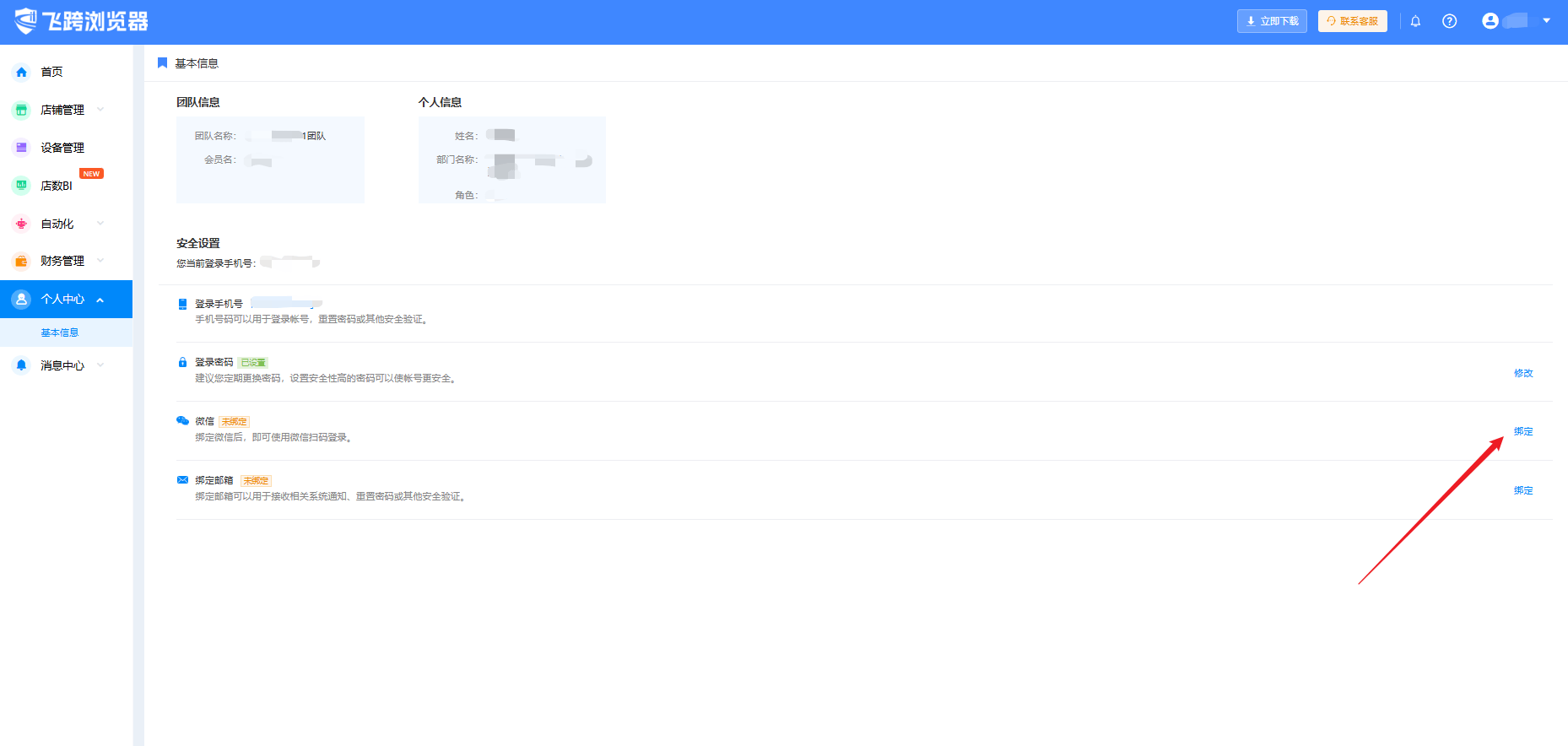
Task: Click the 店数BI sidebar icon
Action: 22,186
